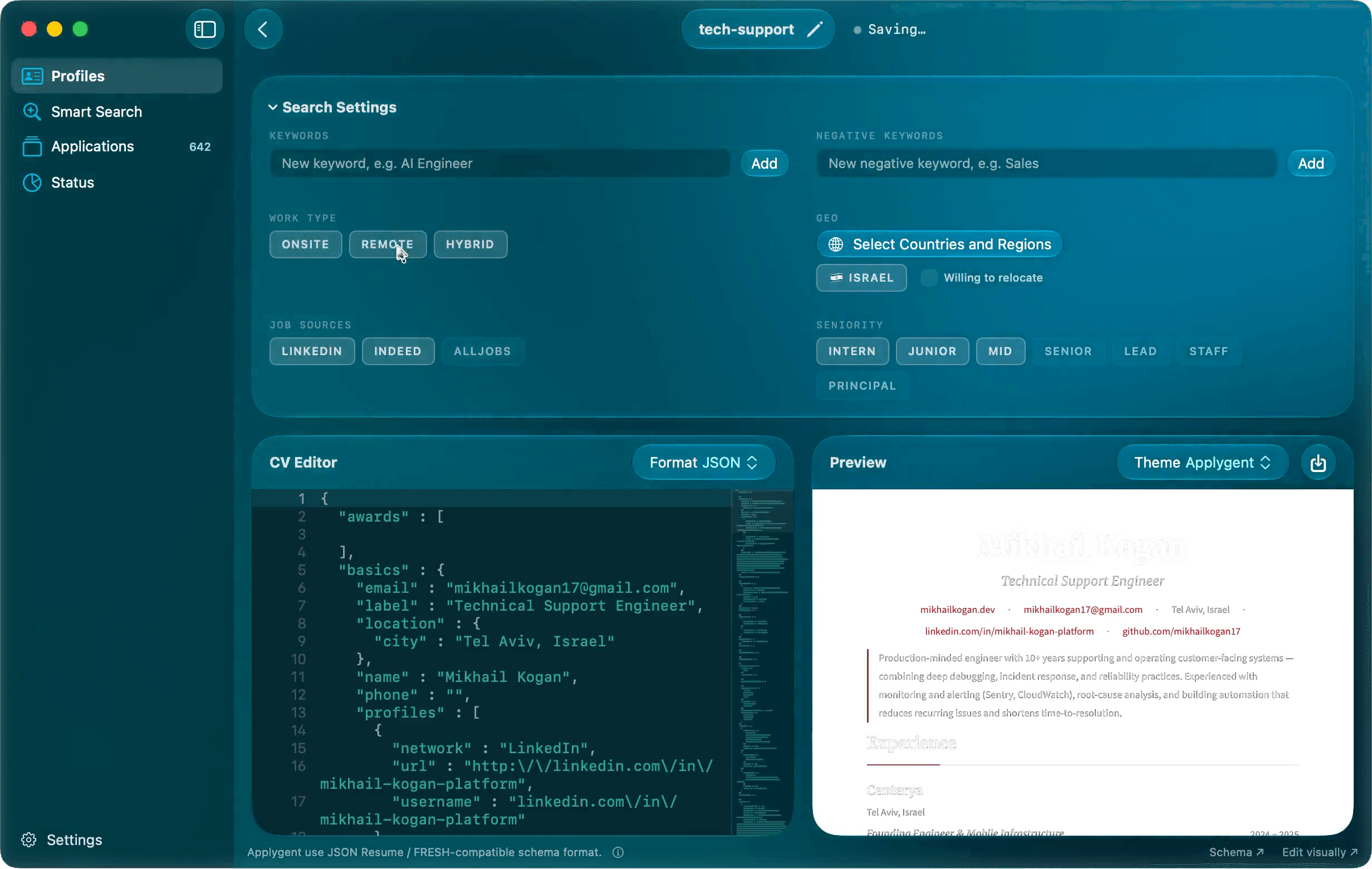1372x869 pixels.
Task: Click "Technical Support Engineer" preview subtitle
Action: click(1082, 581)
